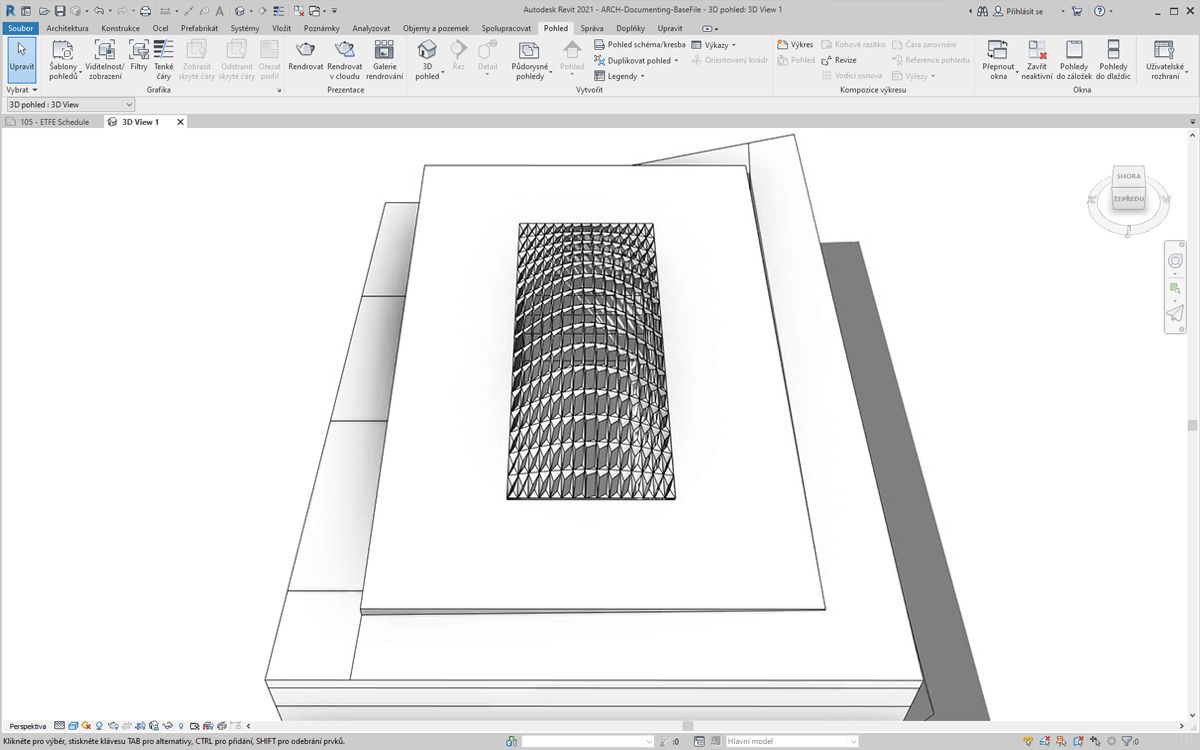Switch to the Poznámky ribbon tab
This screenshot has width=1200, height=750.
(322, 28)
